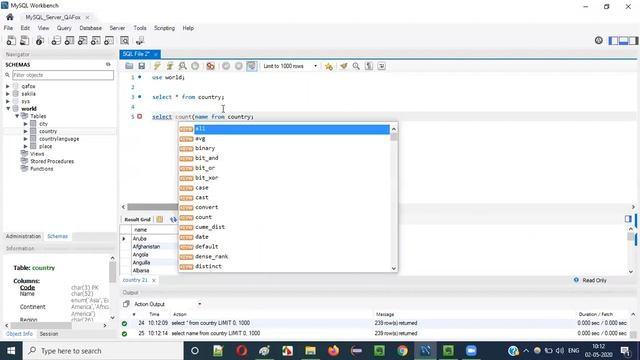Image resolution: width=640 pixels, height=360 pixels.
Task: Click the create new function icon
Action: coord(109,40)
